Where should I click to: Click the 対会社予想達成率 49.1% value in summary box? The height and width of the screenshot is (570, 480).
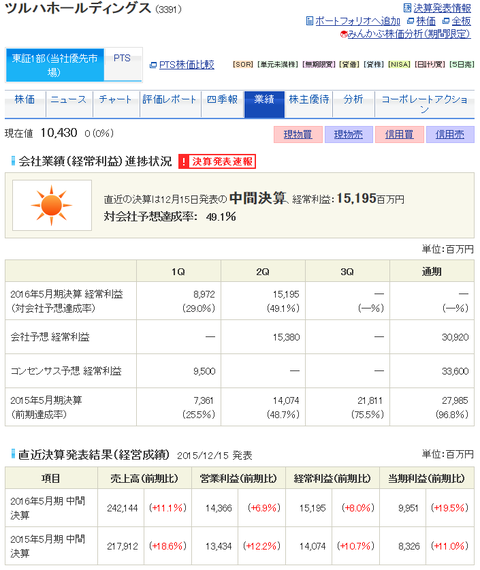click(x=221, y=217)
